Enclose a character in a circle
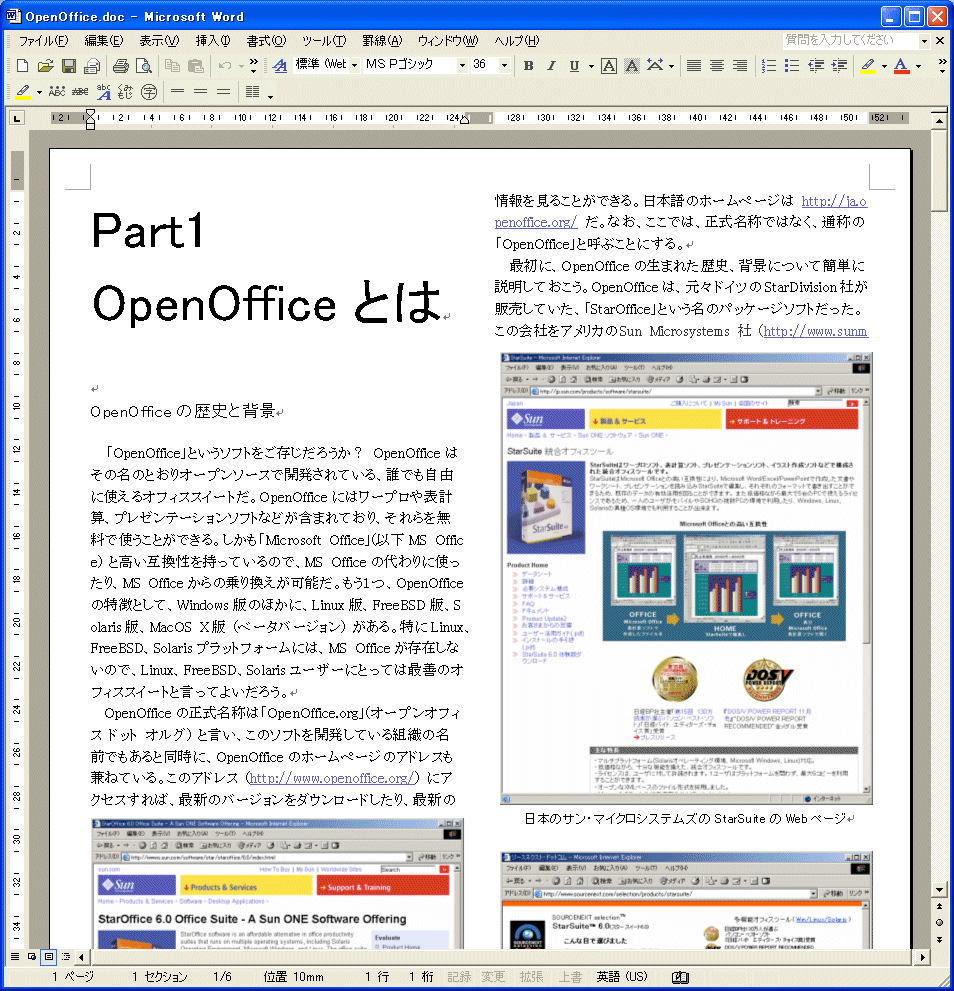 pos(149,92)
